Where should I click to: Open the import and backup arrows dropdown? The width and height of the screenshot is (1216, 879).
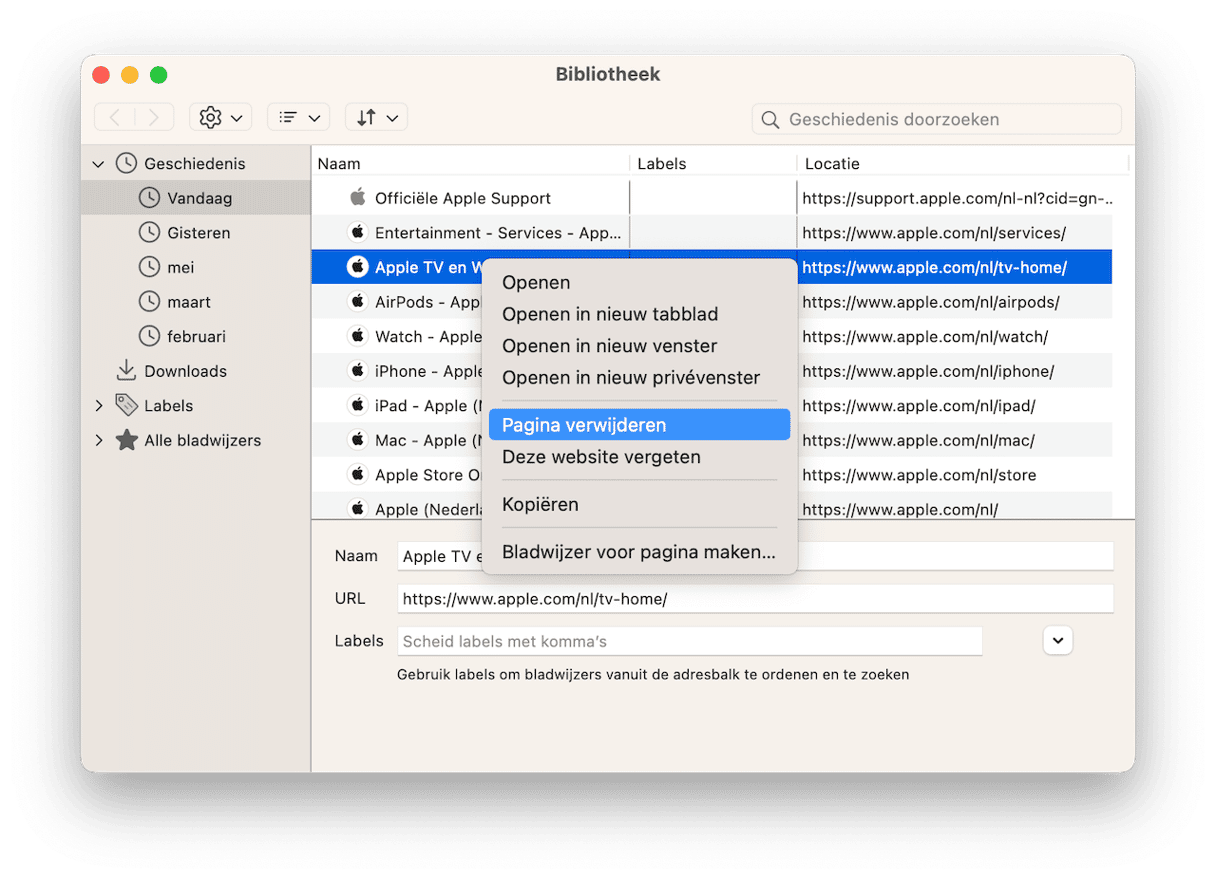click(376, 118)
